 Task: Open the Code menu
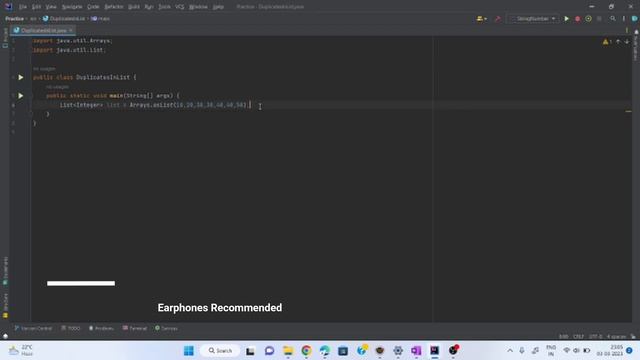click(x=93, y=7)
